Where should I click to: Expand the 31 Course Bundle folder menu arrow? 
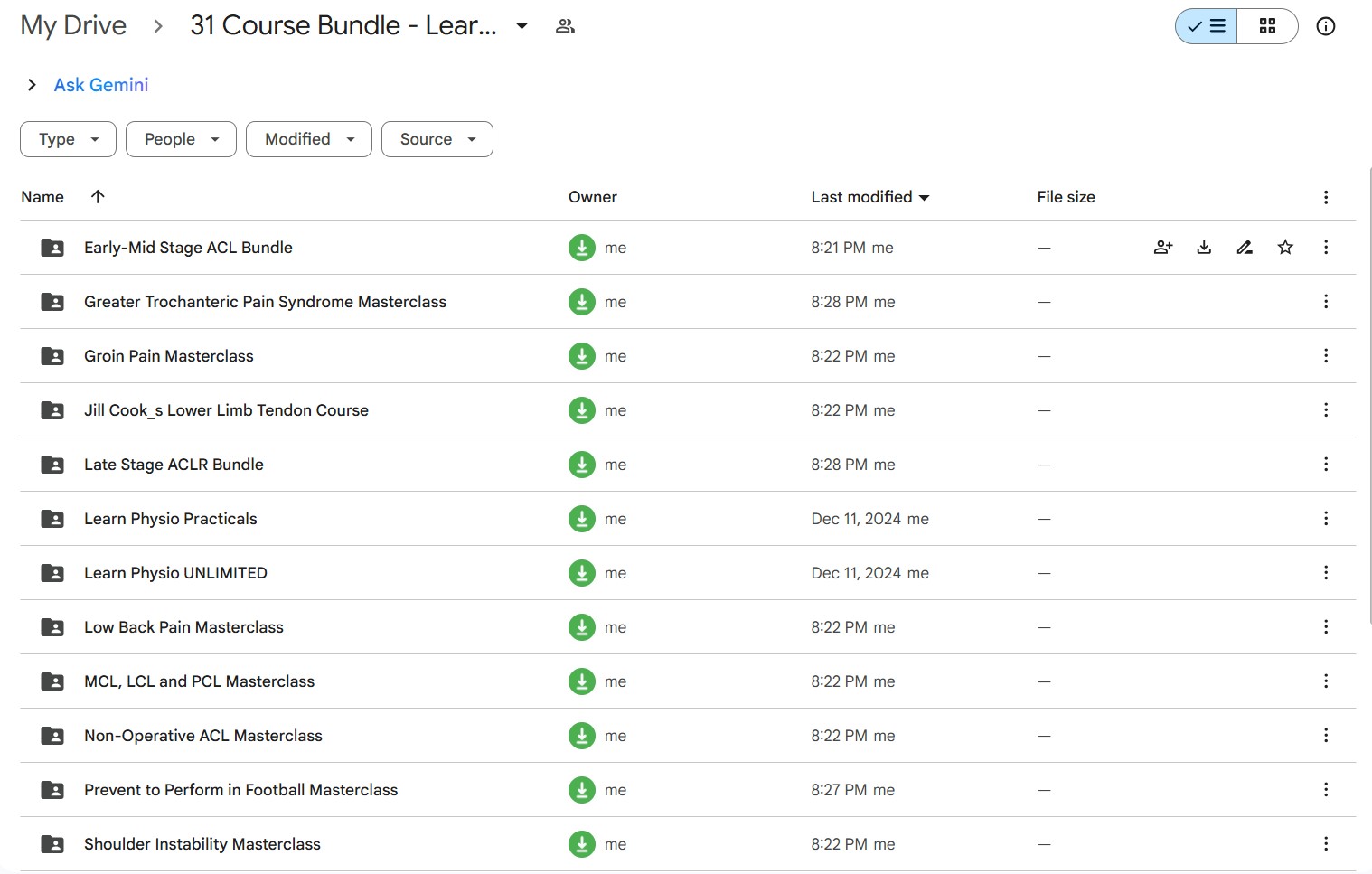522,26
